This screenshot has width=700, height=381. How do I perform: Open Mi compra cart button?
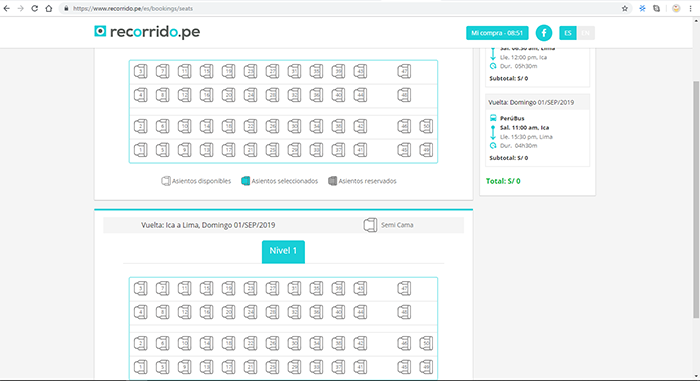pyautogui.click(x=497, y=33)
